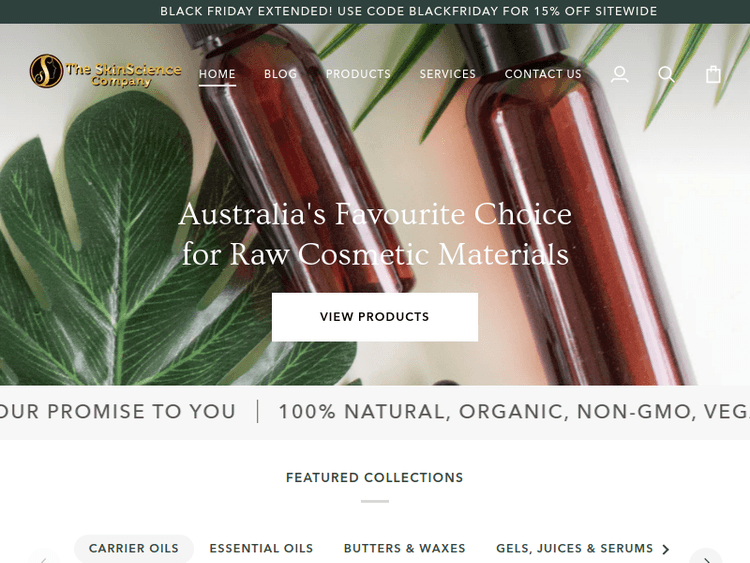
Task: Switch to Gels, Juices & Serums tab
Action: click(x=574, y=548)
